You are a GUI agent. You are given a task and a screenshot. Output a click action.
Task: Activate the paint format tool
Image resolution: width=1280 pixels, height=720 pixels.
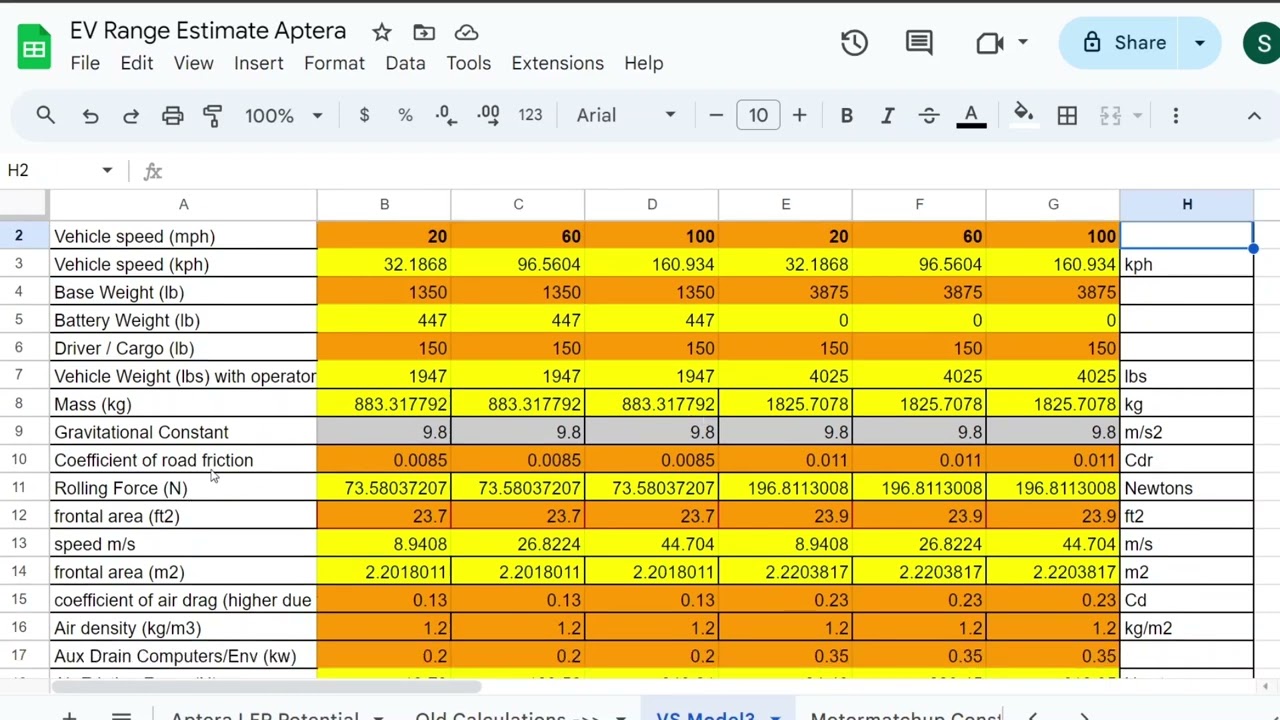pos(212,115)
